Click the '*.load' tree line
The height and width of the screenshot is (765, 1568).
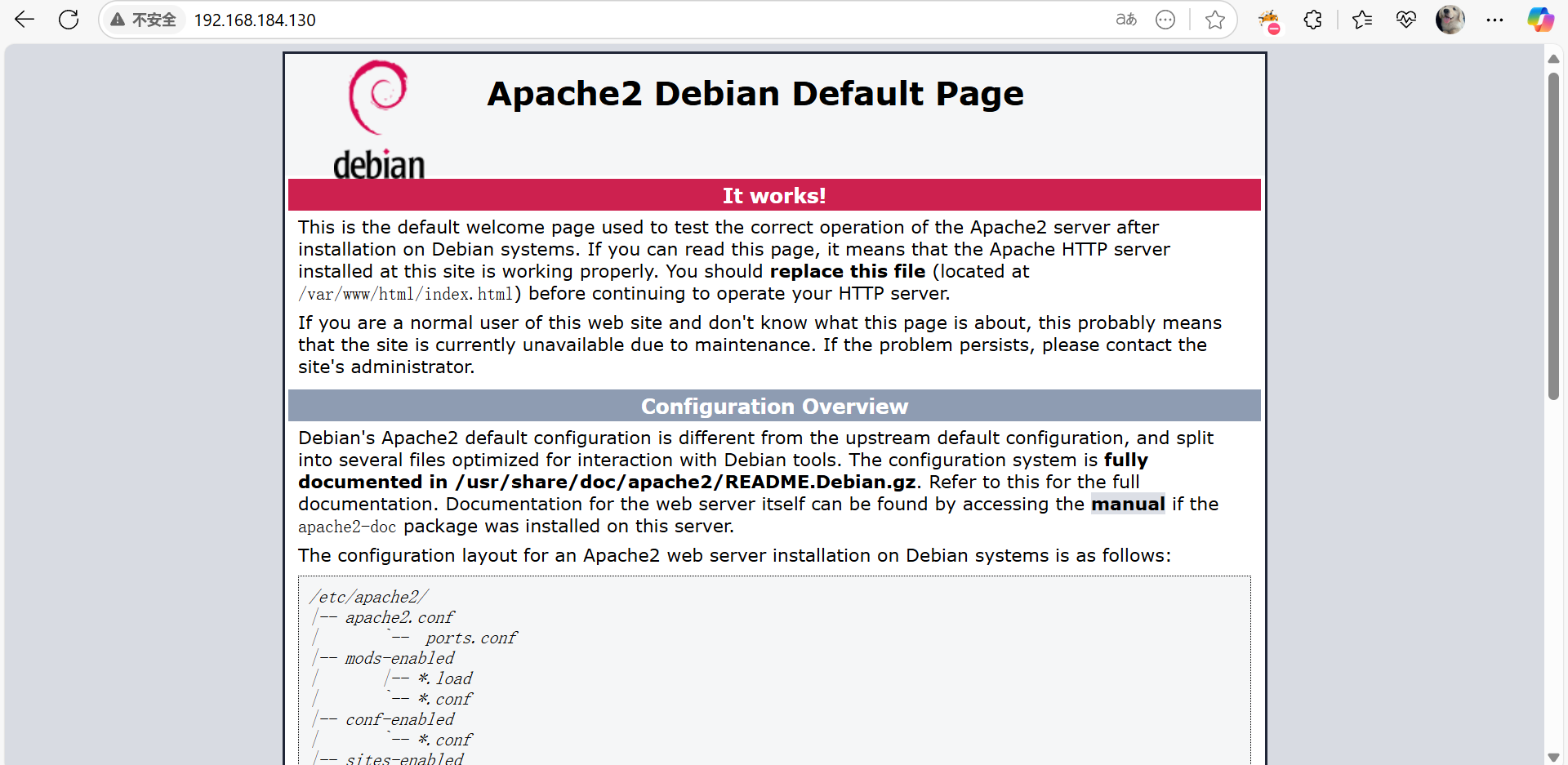pos(445,678)
